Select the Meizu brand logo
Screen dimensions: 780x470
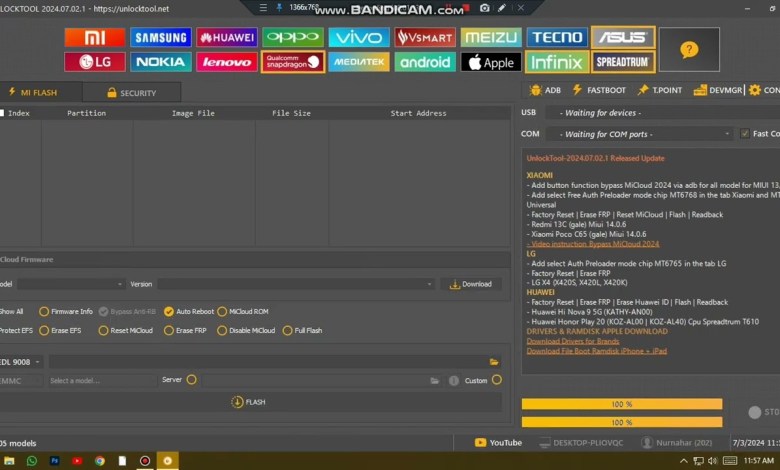pyautogui.click(x=491, y=37)
